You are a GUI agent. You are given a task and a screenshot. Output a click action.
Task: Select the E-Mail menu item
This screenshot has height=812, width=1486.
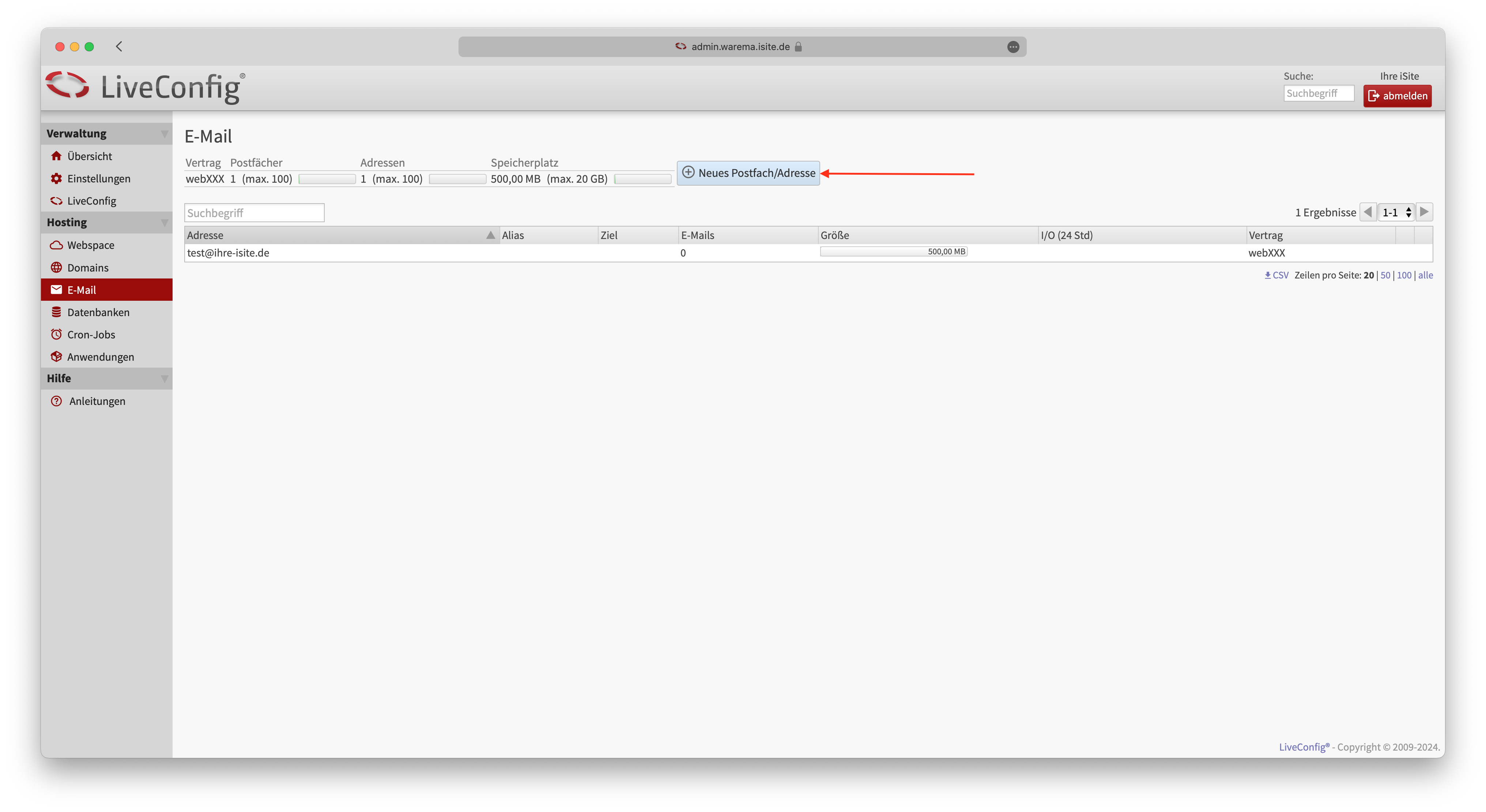(x=81, y=289)
